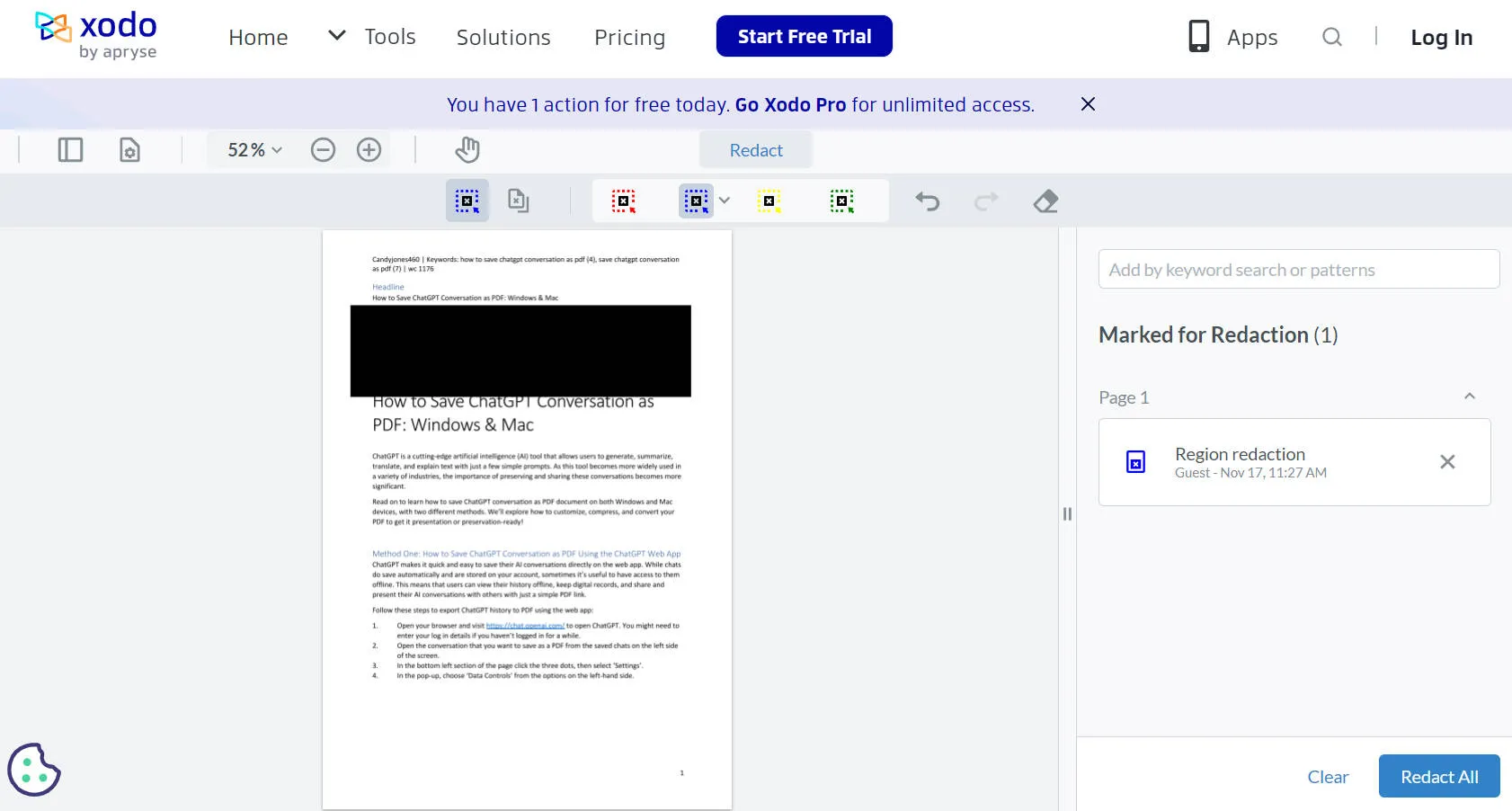
Task: Enable the yellow redaction style preset
Action: pos(769,201)
